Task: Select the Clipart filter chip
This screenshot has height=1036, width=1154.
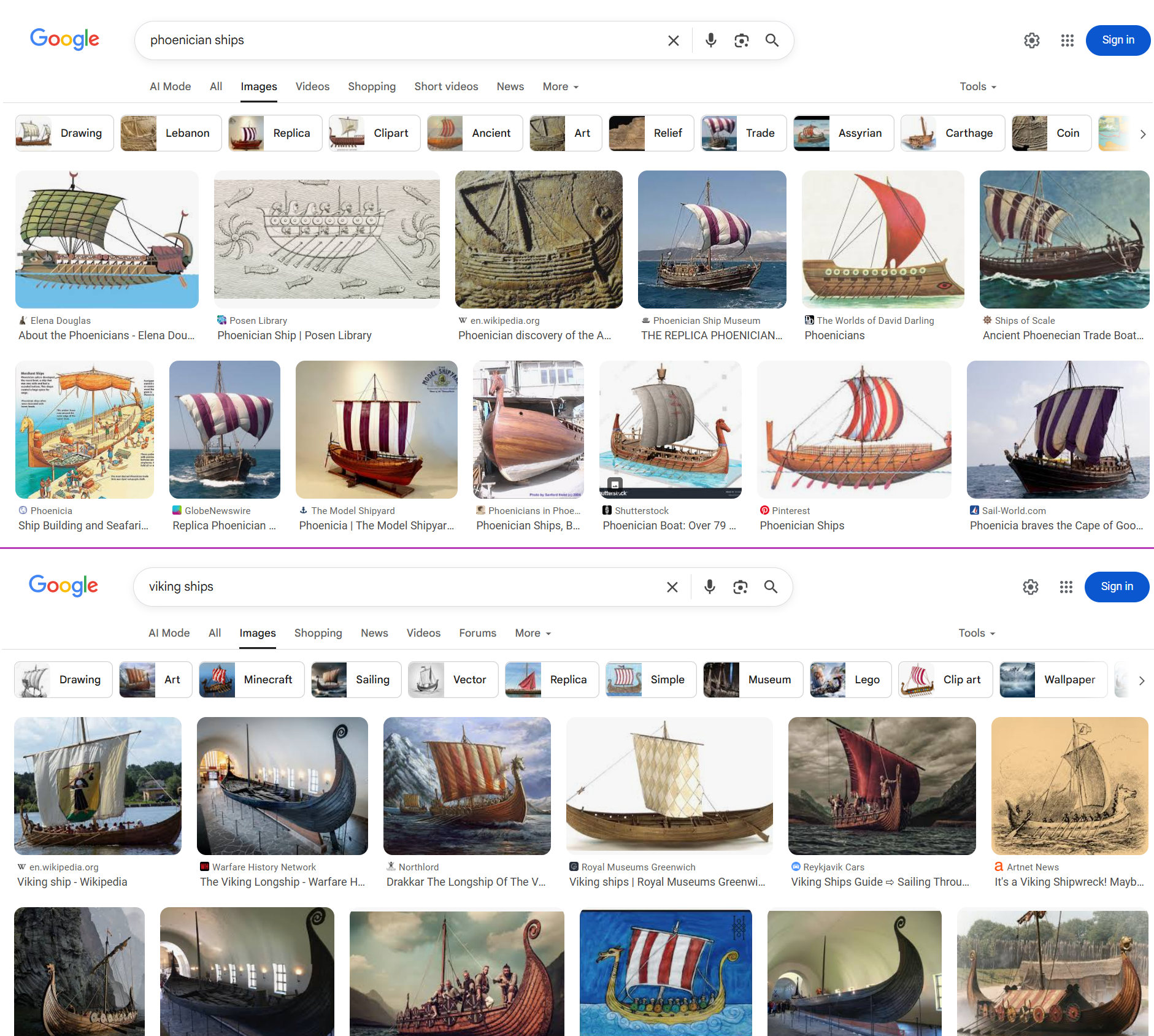Action: [x=374, y=133]
